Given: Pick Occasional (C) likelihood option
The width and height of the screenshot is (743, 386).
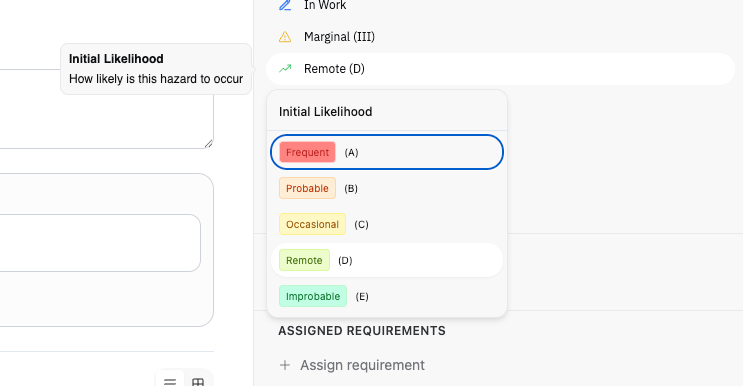Looking at the screenshot, I should pos(387,224).
